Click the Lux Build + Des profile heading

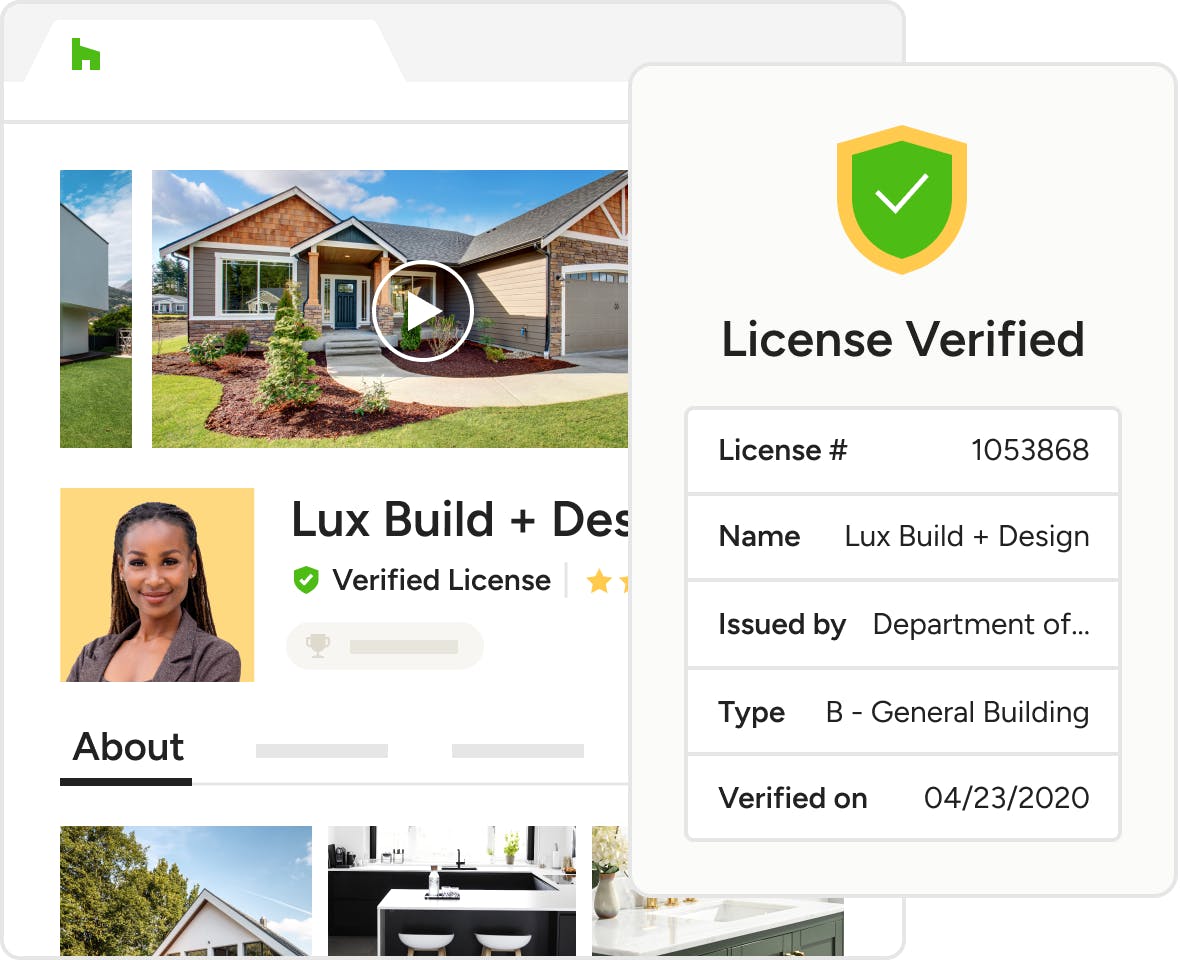point(460,519)
